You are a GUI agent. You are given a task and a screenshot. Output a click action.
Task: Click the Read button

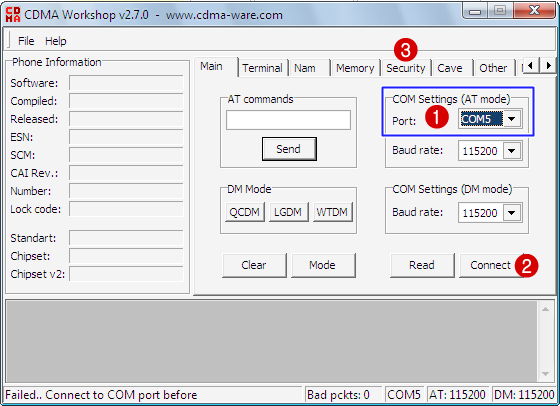[x=422, y=265]
